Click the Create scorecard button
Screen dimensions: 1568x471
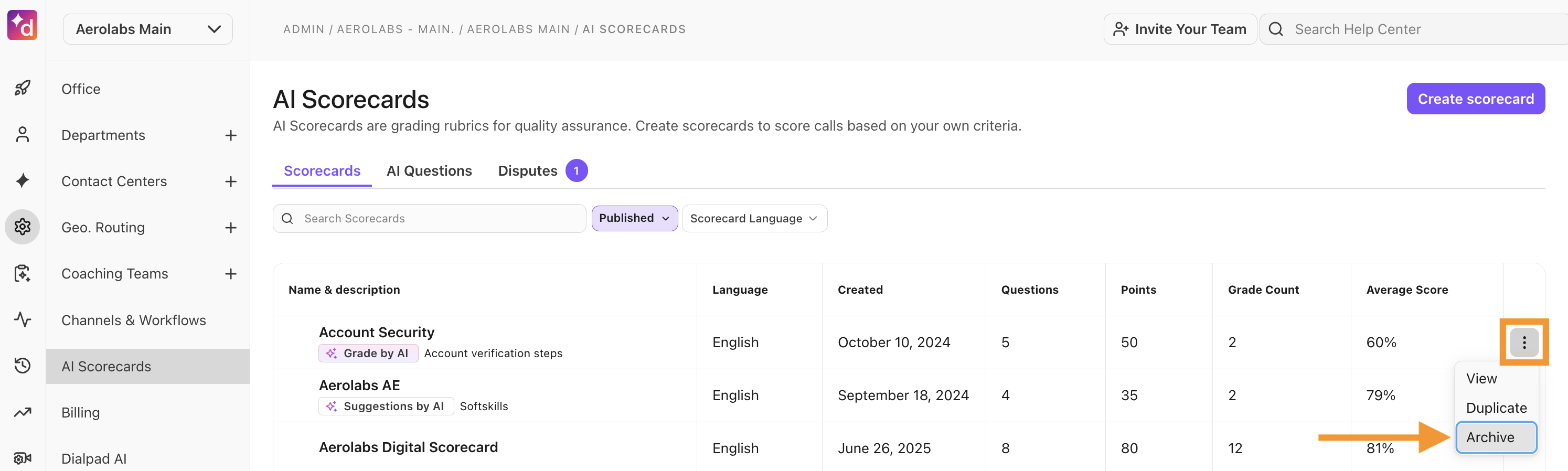click(1476, 99)
